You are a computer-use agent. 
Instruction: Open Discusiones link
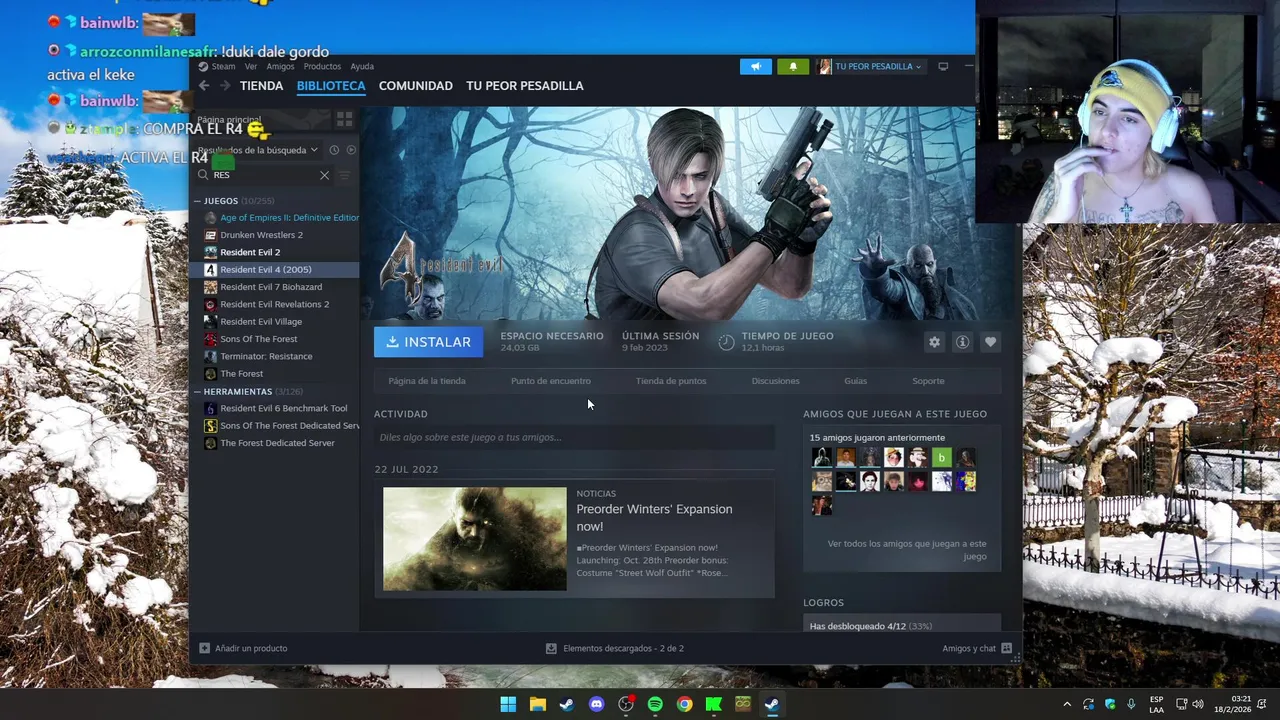coord(776,381)
